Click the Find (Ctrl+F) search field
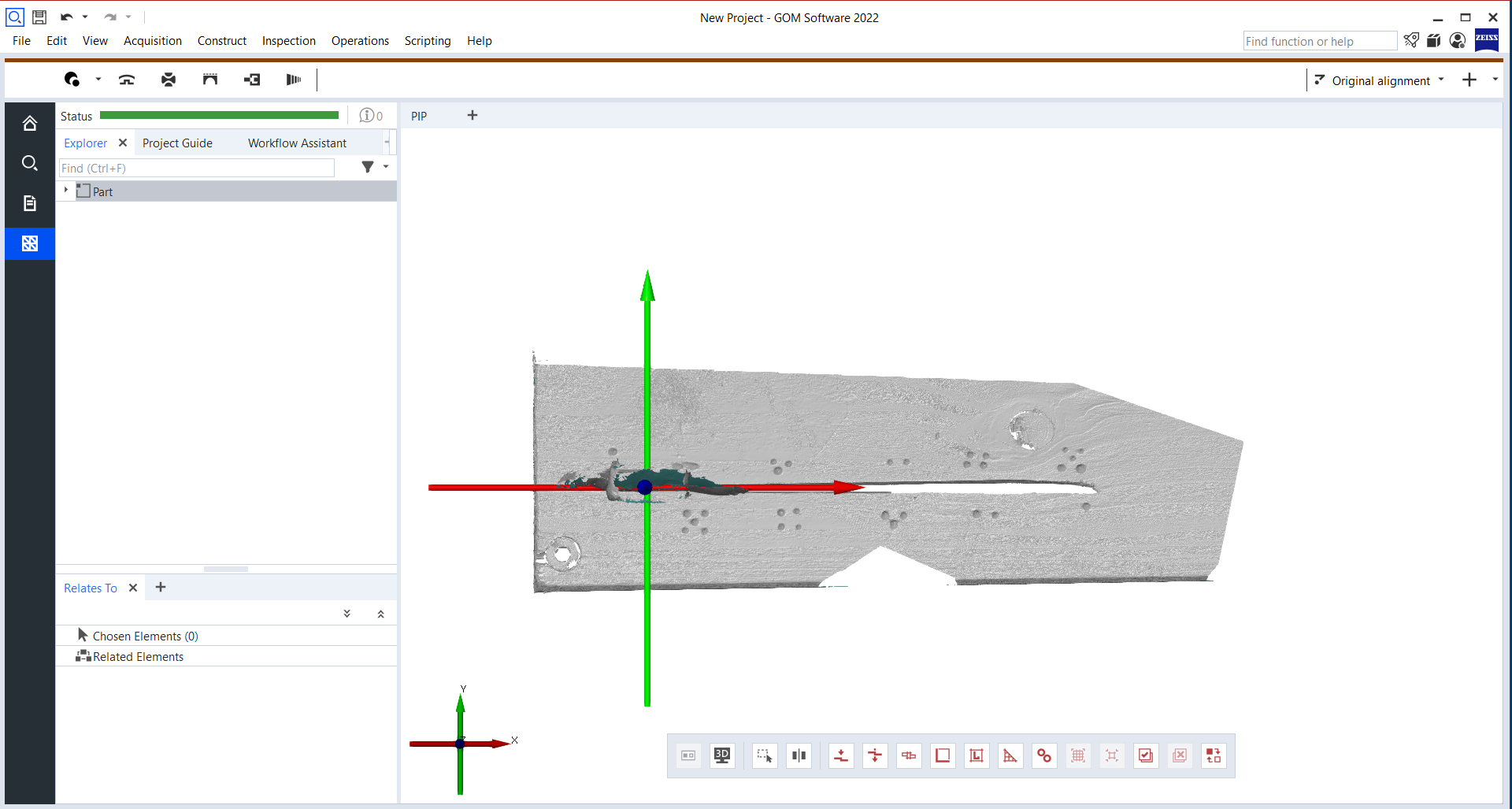 point(197,168)
